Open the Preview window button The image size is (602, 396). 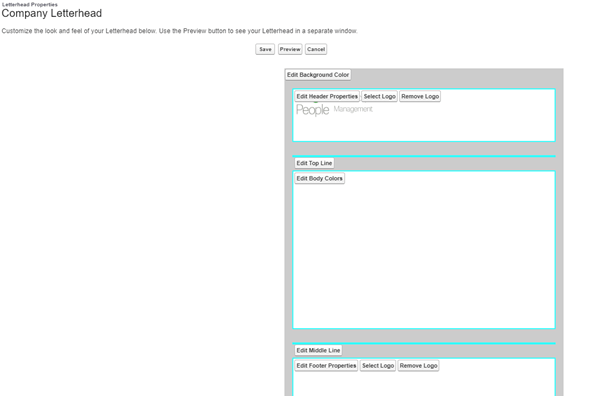pos(290,49)
